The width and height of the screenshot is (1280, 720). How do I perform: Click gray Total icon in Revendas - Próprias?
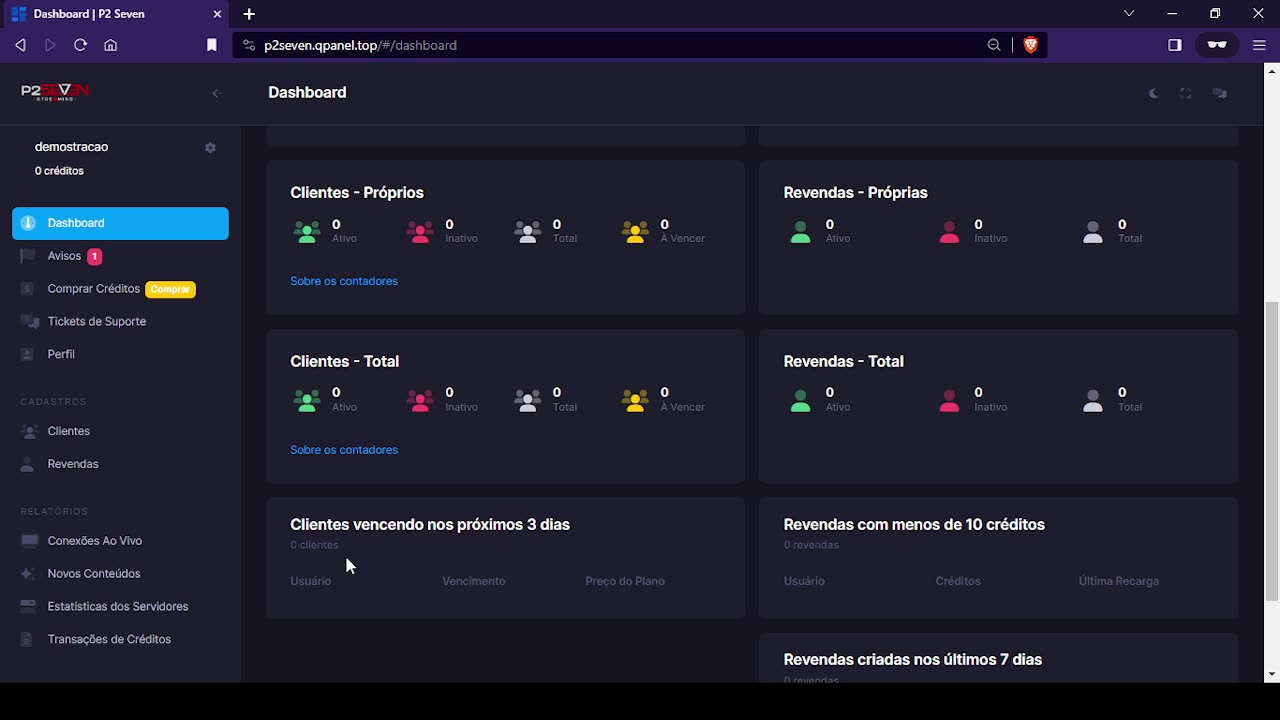[x=1093, y=232]
